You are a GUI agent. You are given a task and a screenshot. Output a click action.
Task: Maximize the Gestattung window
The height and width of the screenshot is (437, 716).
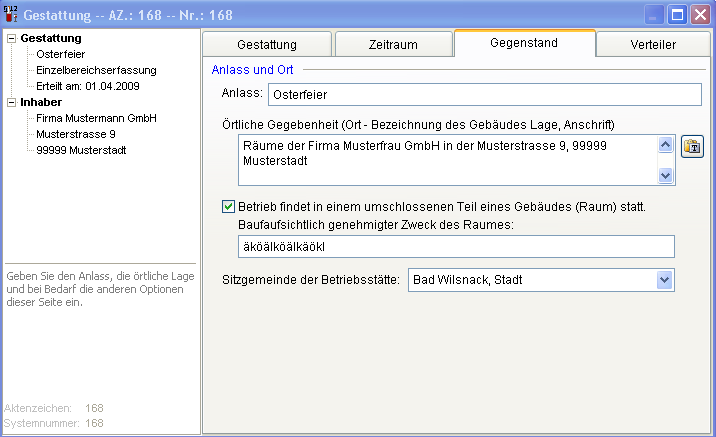pos(677,15)
